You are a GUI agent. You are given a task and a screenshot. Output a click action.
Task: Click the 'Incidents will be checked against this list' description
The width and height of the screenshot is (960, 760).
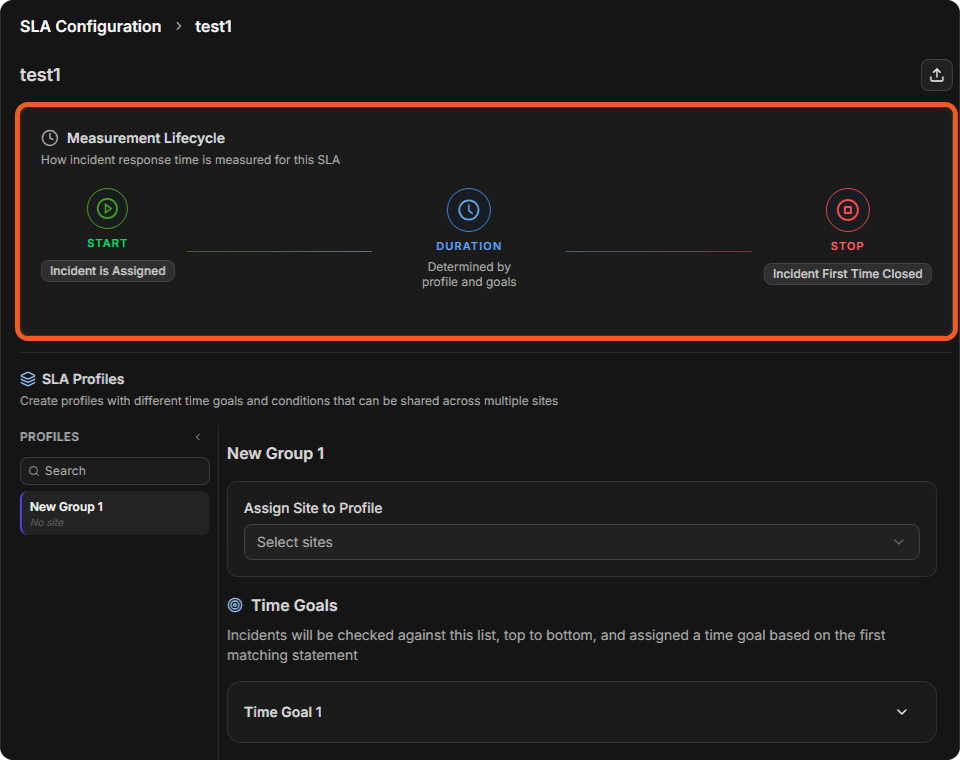click(556, 645)
